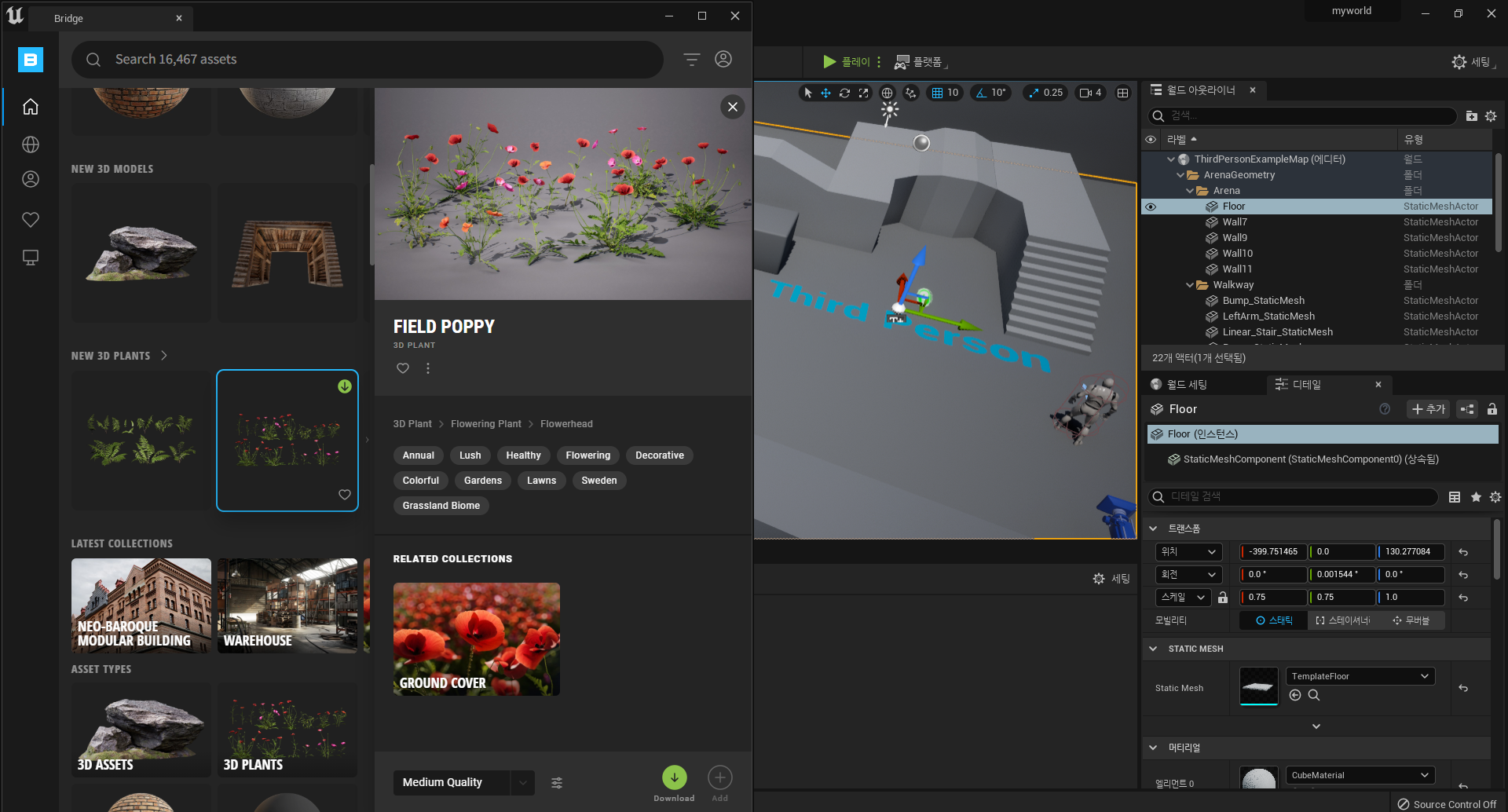The image size is (1508, 812).
Task: Set mobility to Movable
Action: click(x=1411, y=620)
